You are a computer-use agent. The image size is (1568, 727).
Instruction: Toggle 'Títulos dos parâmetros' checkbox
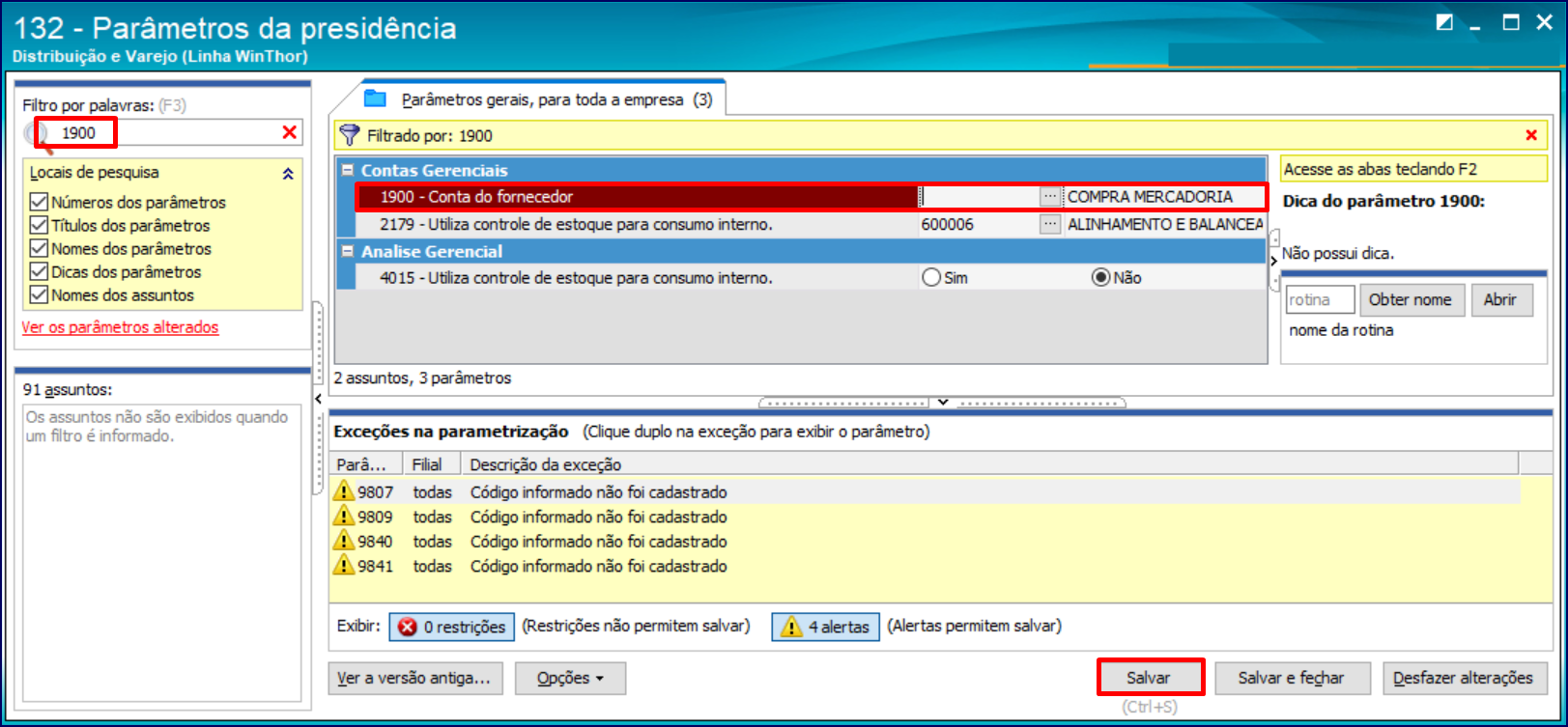point(39,225)
